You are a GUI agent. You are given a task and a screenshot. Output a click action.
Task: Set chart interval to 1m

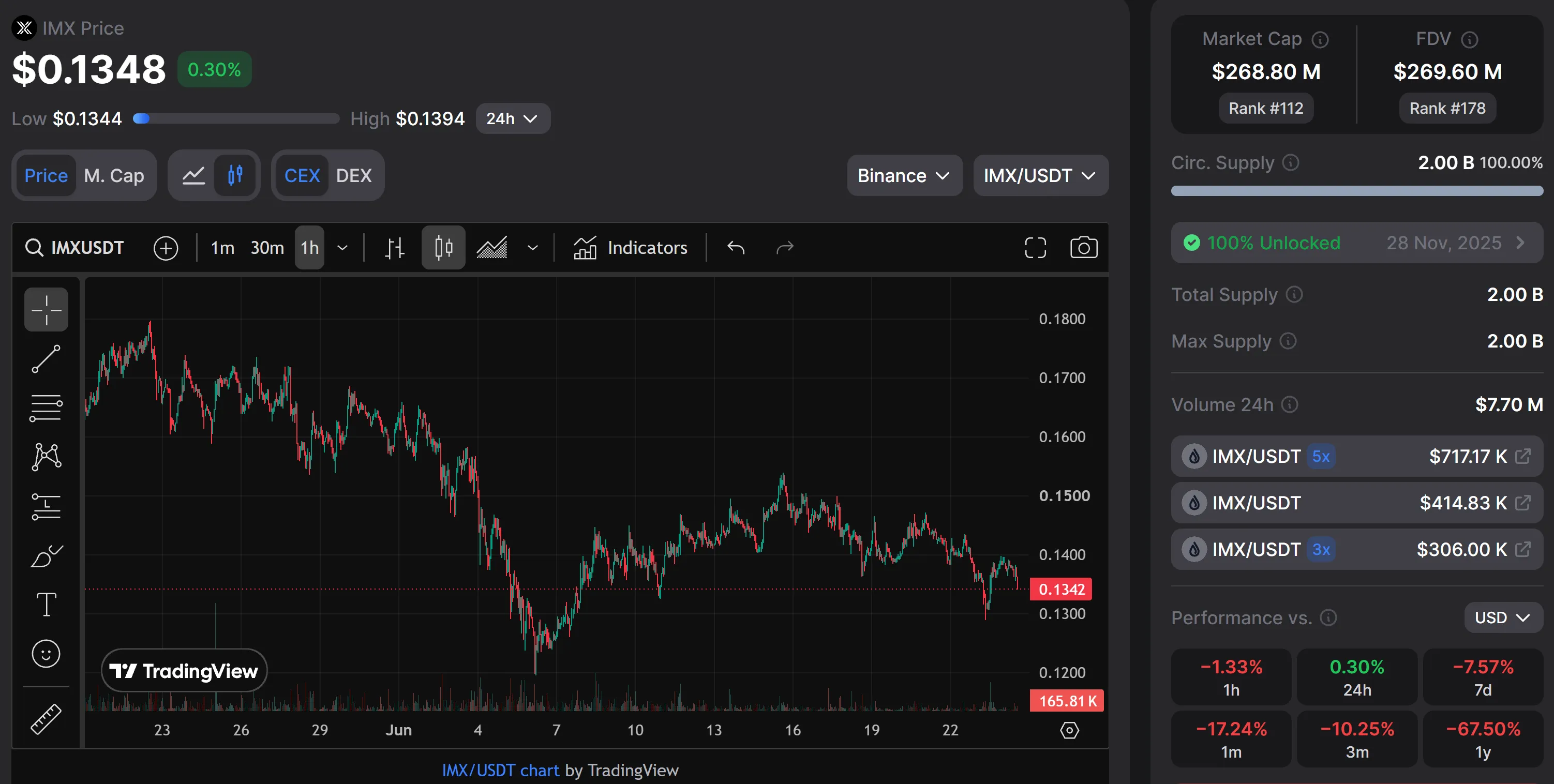coord(222,248)
